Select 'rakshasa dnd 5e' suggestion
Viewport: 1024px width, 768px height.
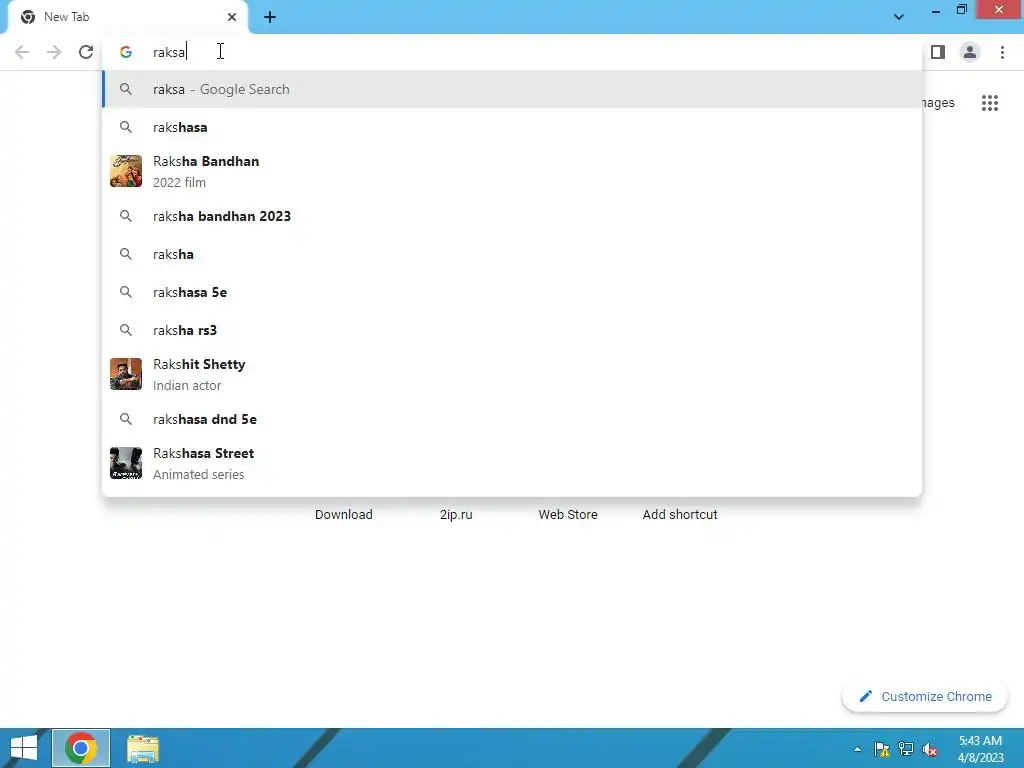[512, 419]
